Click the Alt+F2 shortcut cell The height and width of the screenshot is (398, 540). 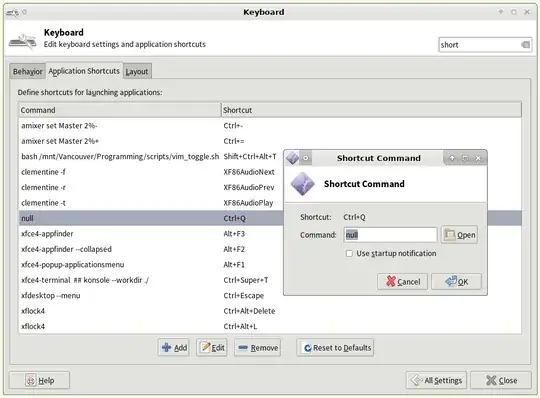234,249
